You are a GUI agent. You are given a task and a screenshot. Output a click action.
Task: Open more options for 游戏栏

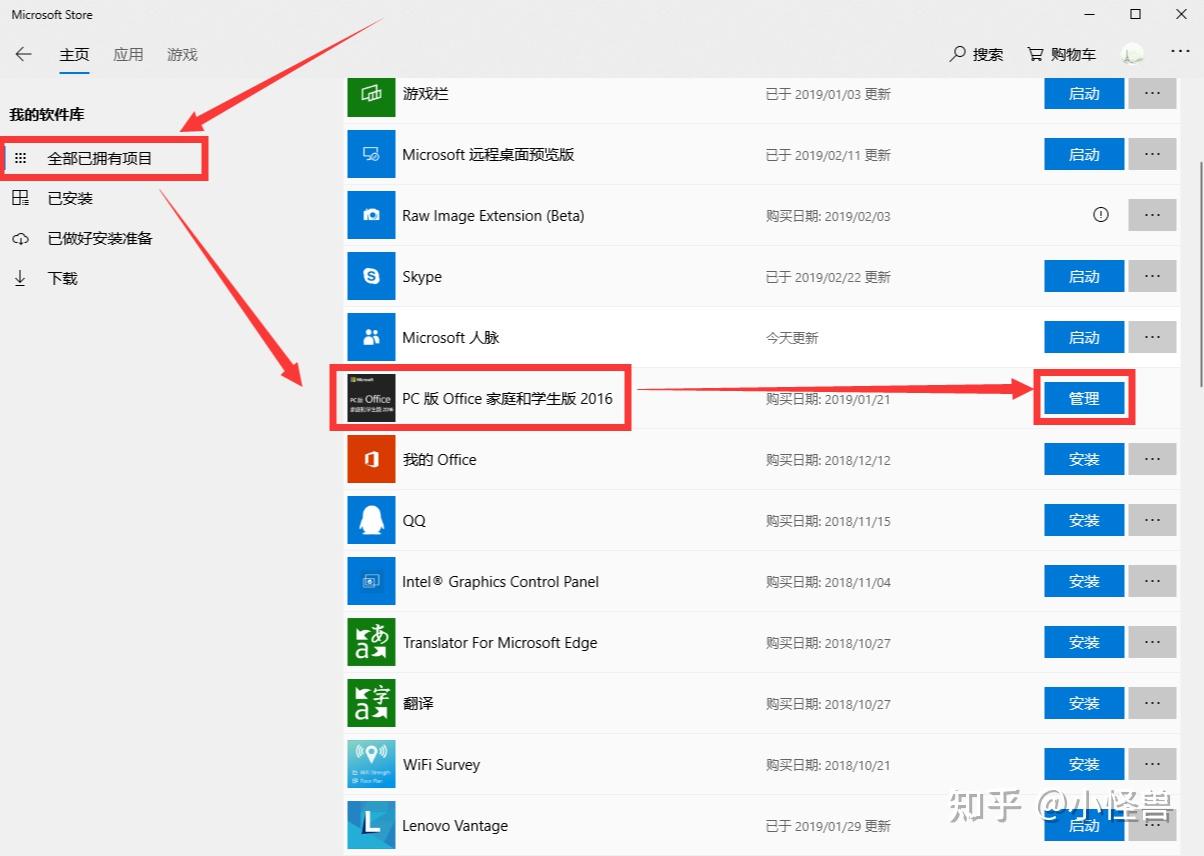(x=1152, y=94)
